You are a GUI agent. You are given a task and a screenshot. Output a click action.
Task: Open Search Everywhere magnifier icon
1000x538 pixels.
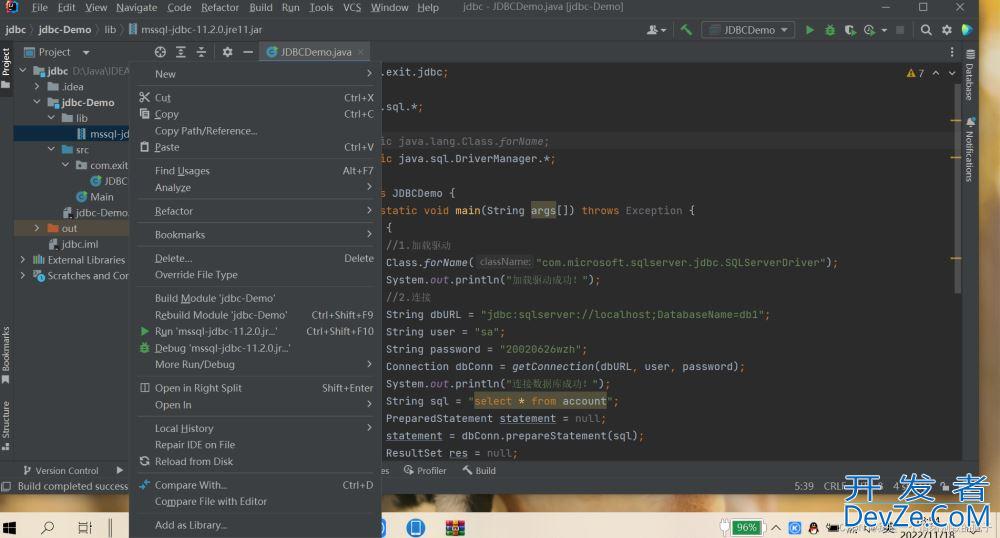[x=926, y=29]
